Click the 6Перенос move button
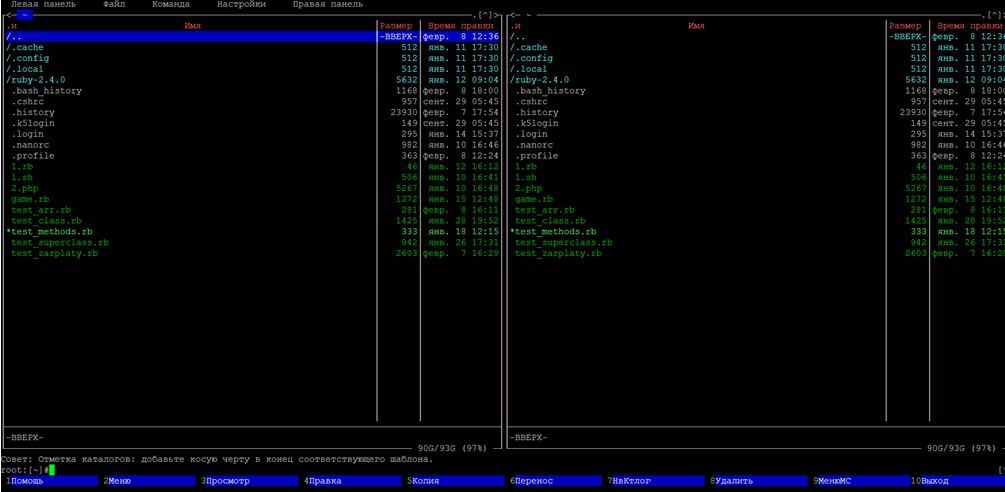Screen dimensions: 1005x492 [x=556, y=481]
